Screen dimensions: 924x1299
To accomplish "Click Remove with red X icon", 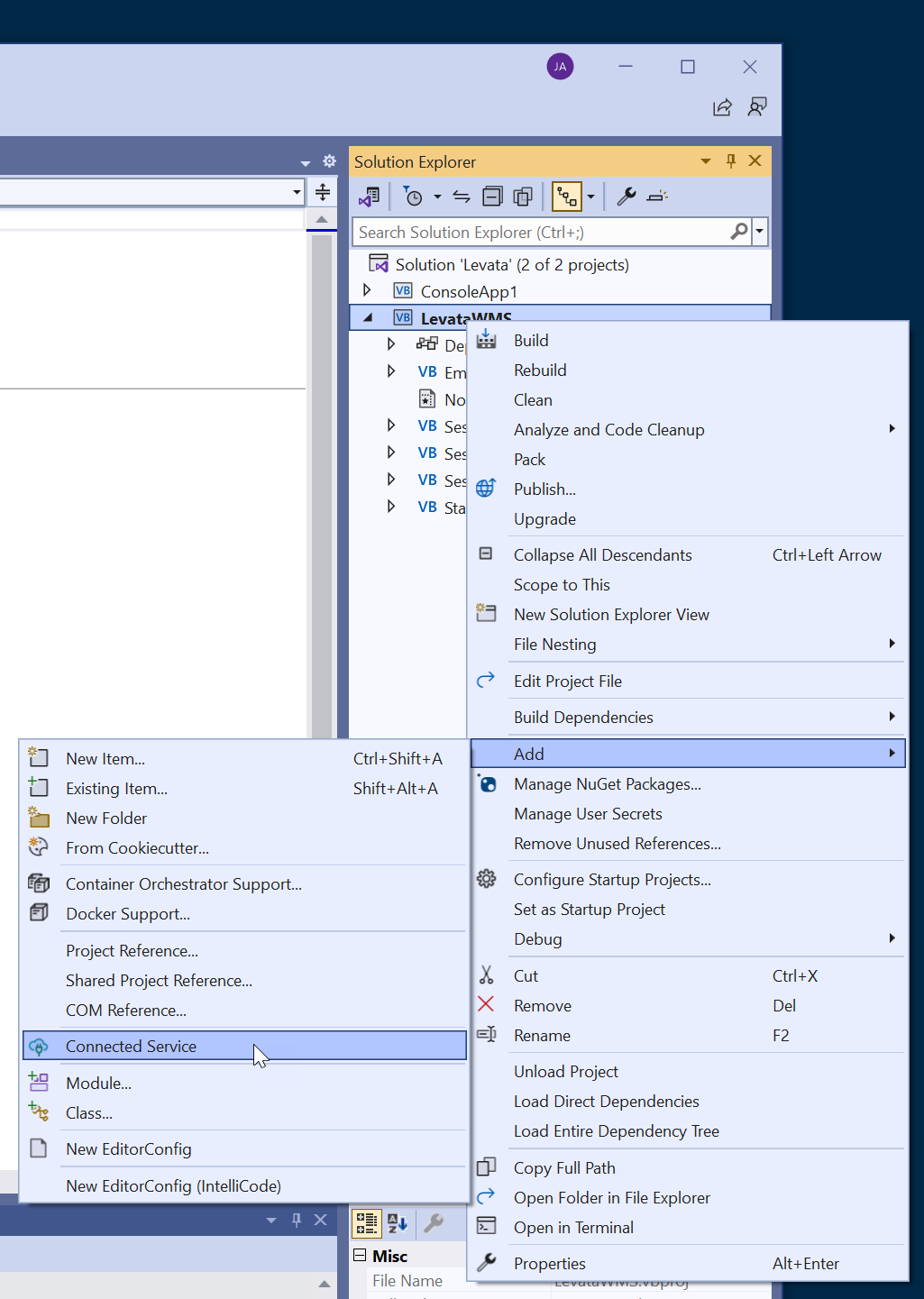I will click(688, 1005).
